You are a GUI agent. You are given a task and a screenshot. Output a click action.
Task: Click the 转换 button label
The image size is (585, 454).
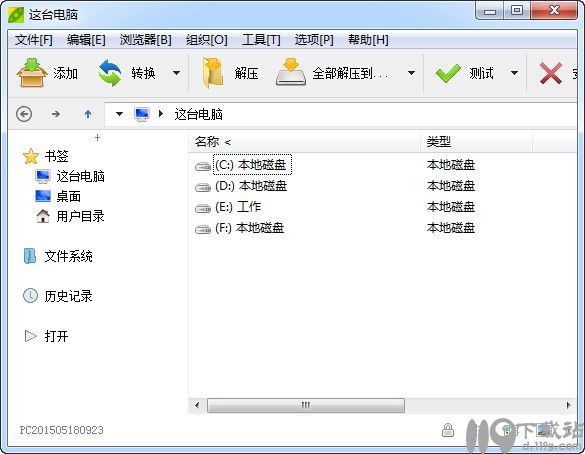143,73
